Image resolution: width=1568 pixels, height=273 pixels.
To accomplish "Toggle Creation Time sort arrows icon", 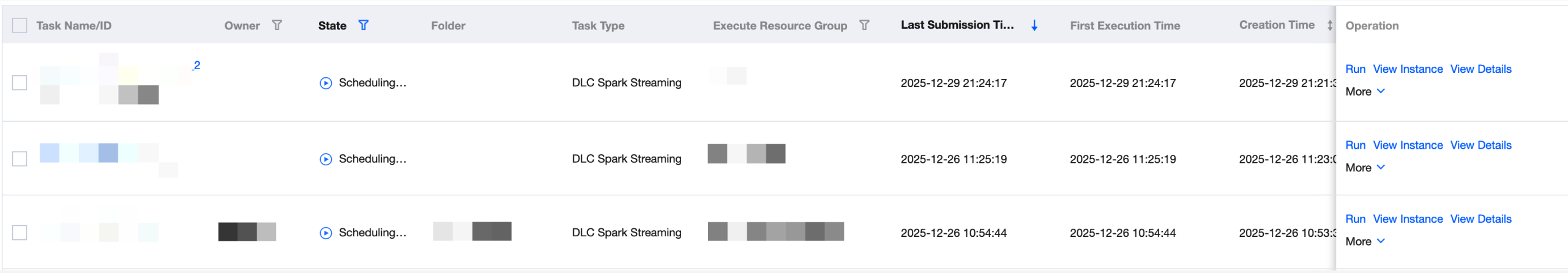I will tap(1329, 25).
